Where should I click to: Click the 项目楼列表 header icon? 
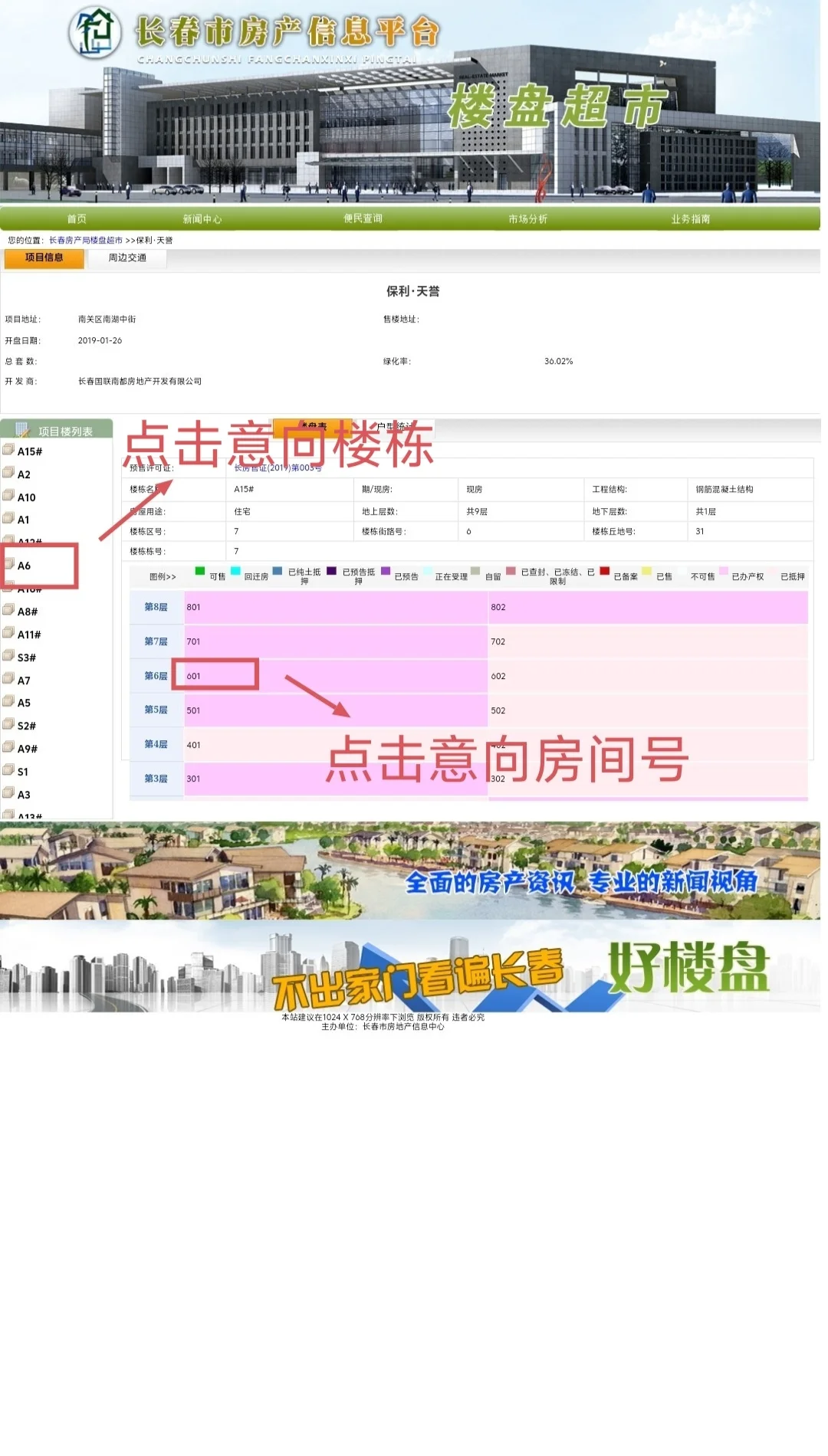(x=22, y=430)
